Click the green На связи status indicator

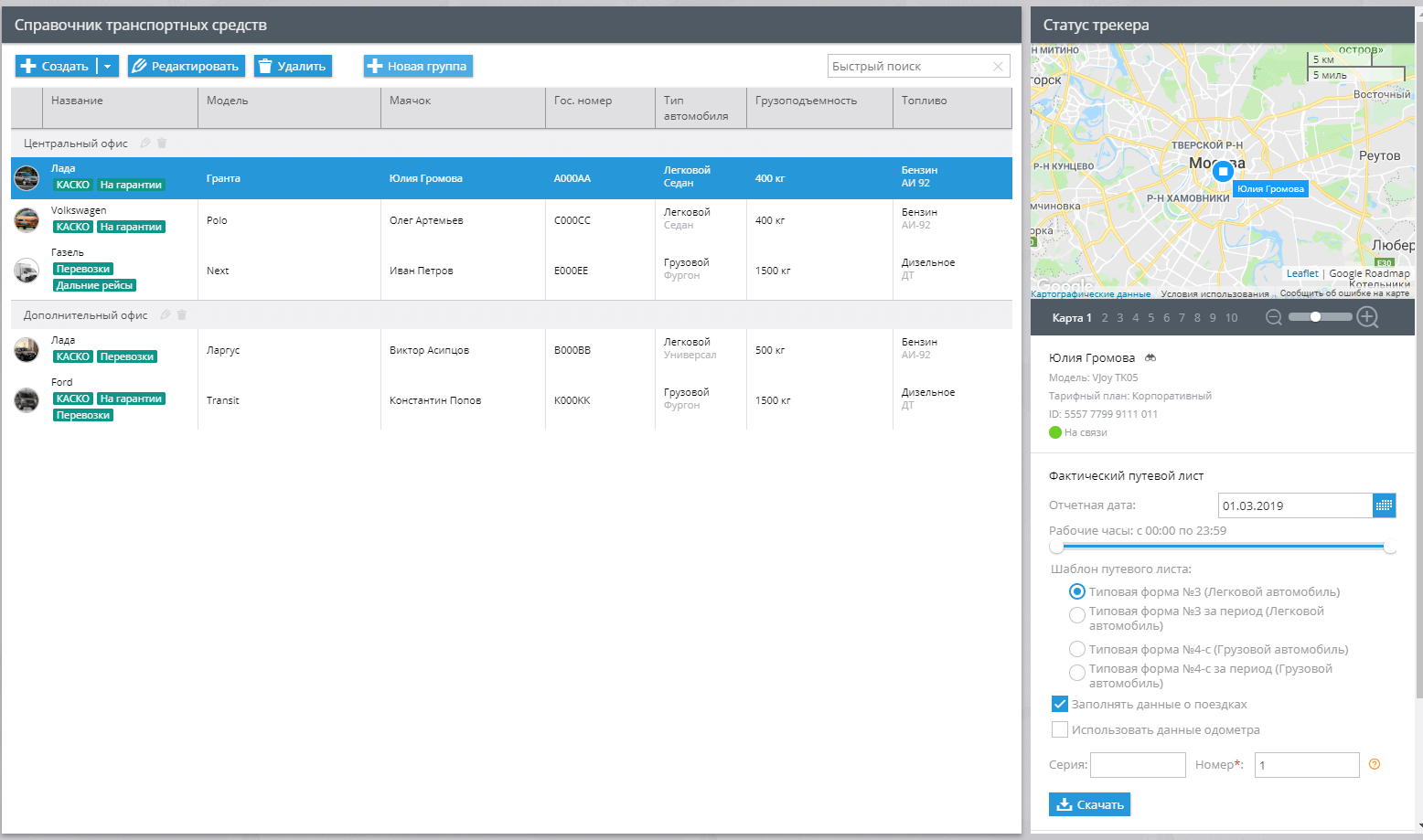(1055, 432)
